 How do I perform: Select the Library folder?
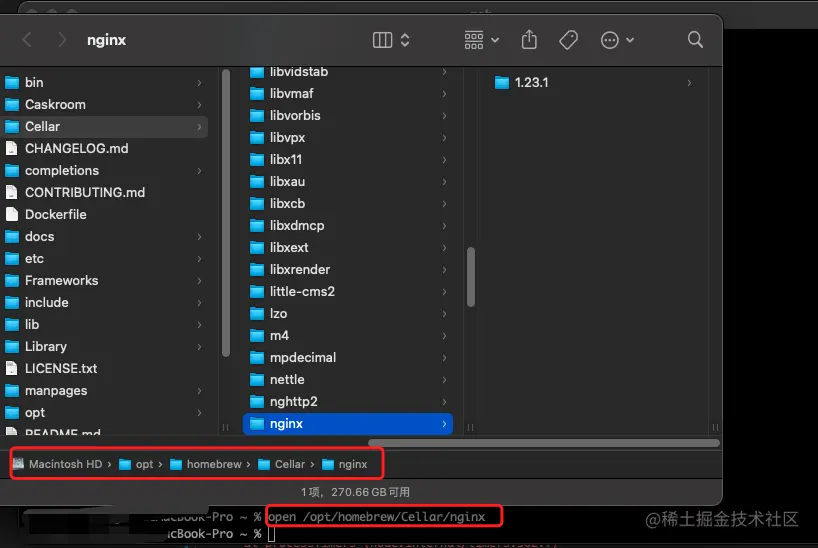coord(104,347)
